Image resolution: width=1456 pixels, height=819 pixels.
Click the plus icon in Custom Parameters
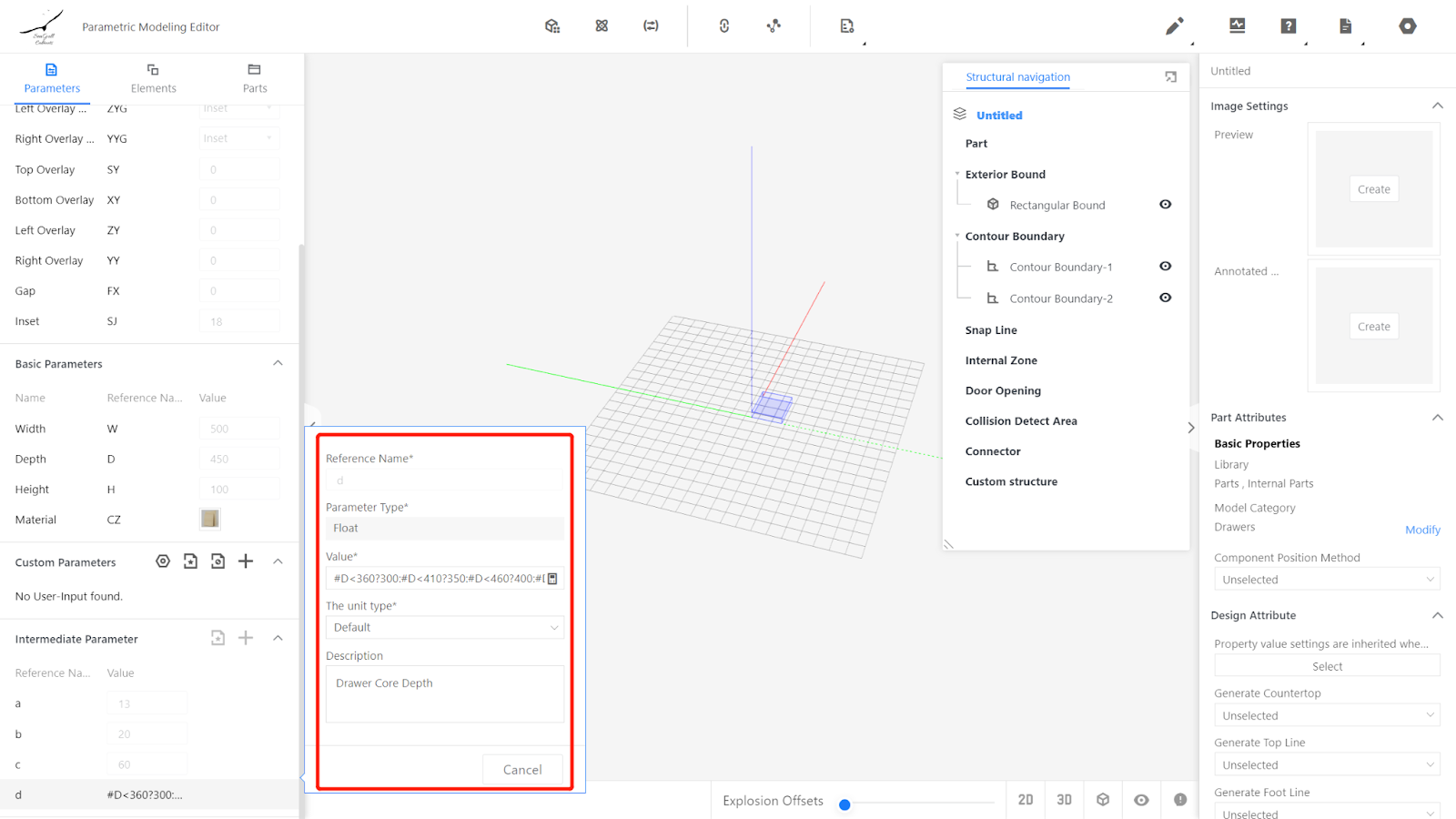tap(246, 561)
